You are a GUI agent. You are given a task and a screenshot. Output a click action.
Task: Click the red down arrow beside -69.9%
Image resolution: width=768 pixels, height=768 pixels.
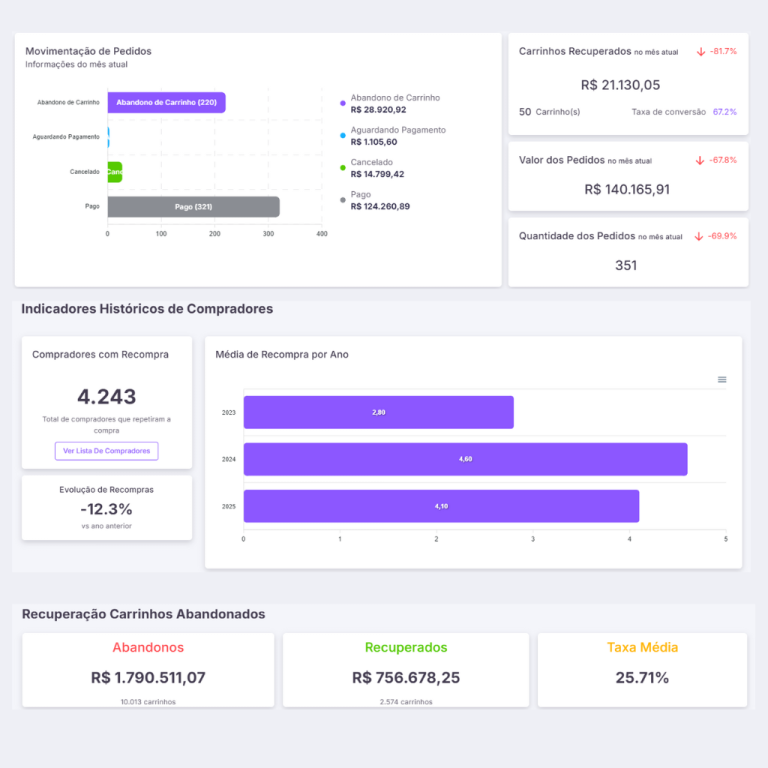tap(699, 237)
